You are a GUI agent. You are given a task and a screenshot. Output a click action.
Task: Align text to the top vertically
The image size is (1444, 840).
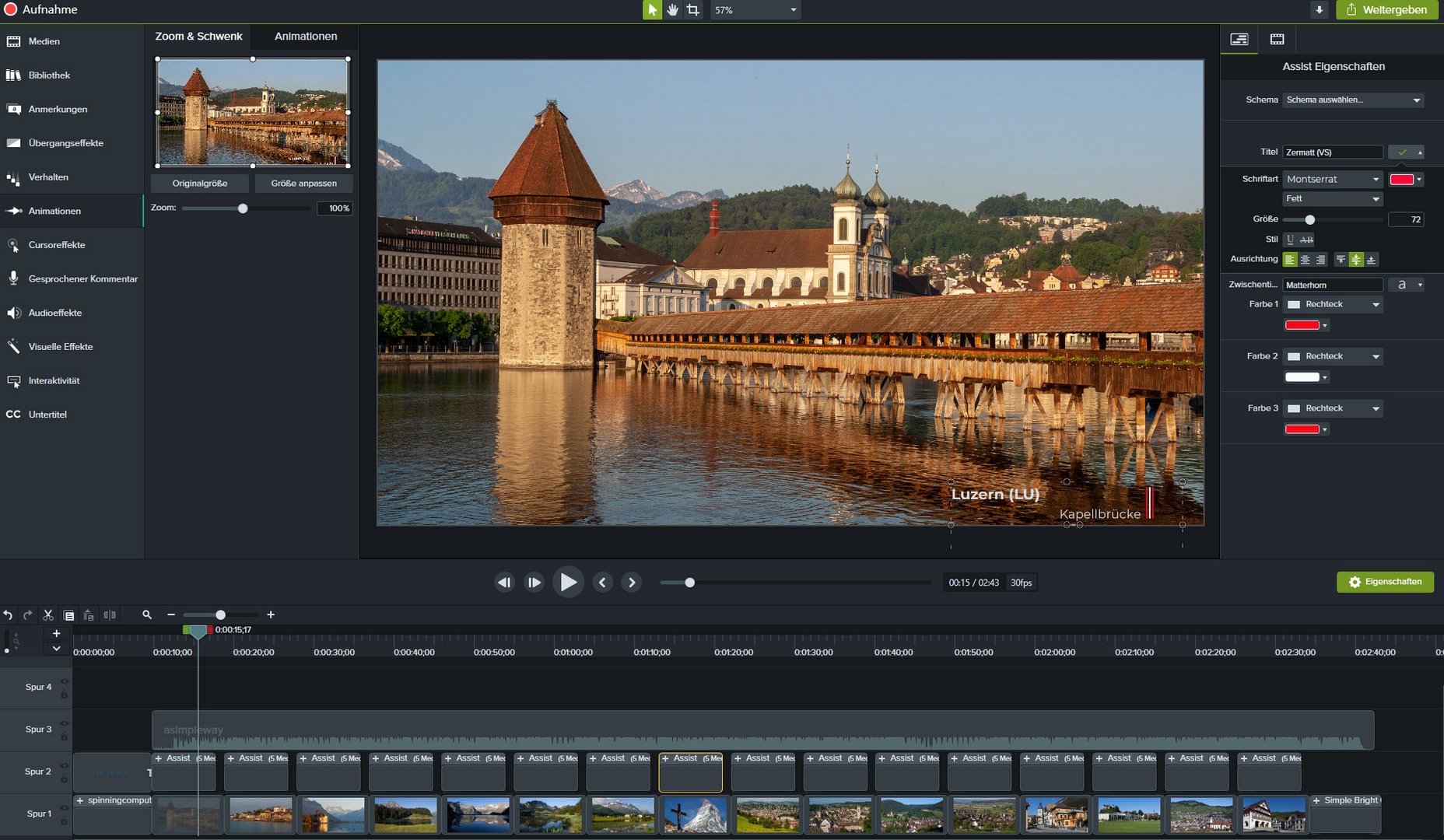1341,260
